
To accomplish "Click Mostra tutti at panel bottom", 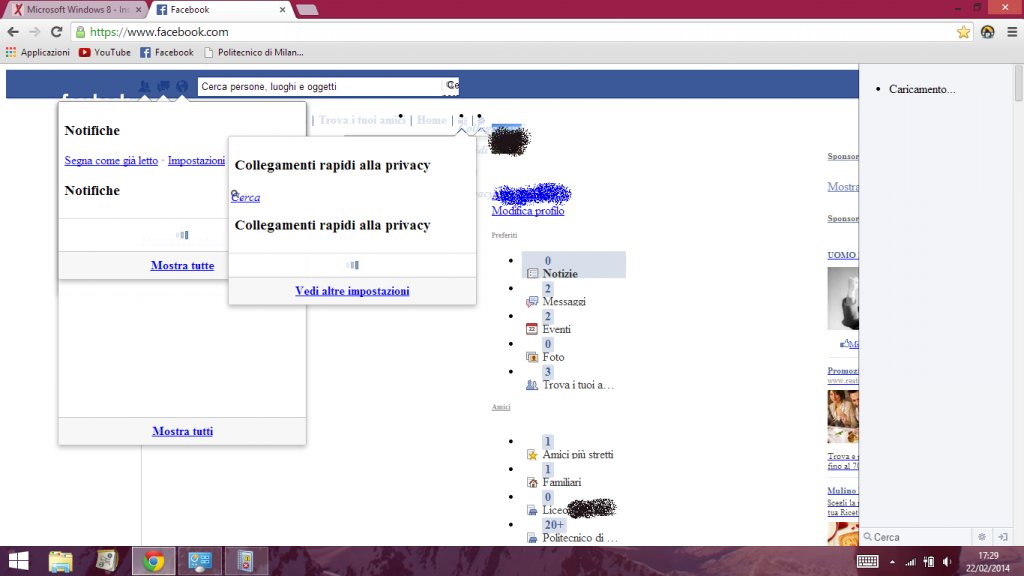I will [182, 431].
